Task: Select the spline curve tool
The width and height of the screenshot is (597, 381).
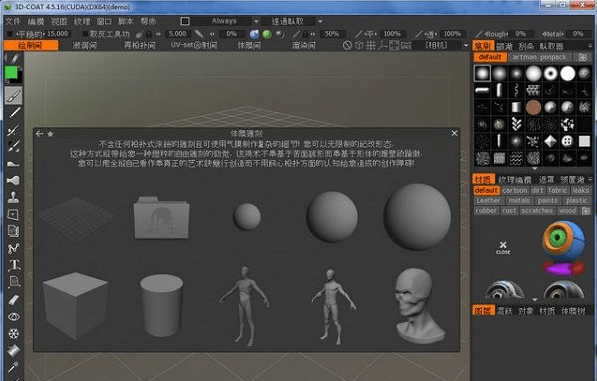Action: [14, 249]
